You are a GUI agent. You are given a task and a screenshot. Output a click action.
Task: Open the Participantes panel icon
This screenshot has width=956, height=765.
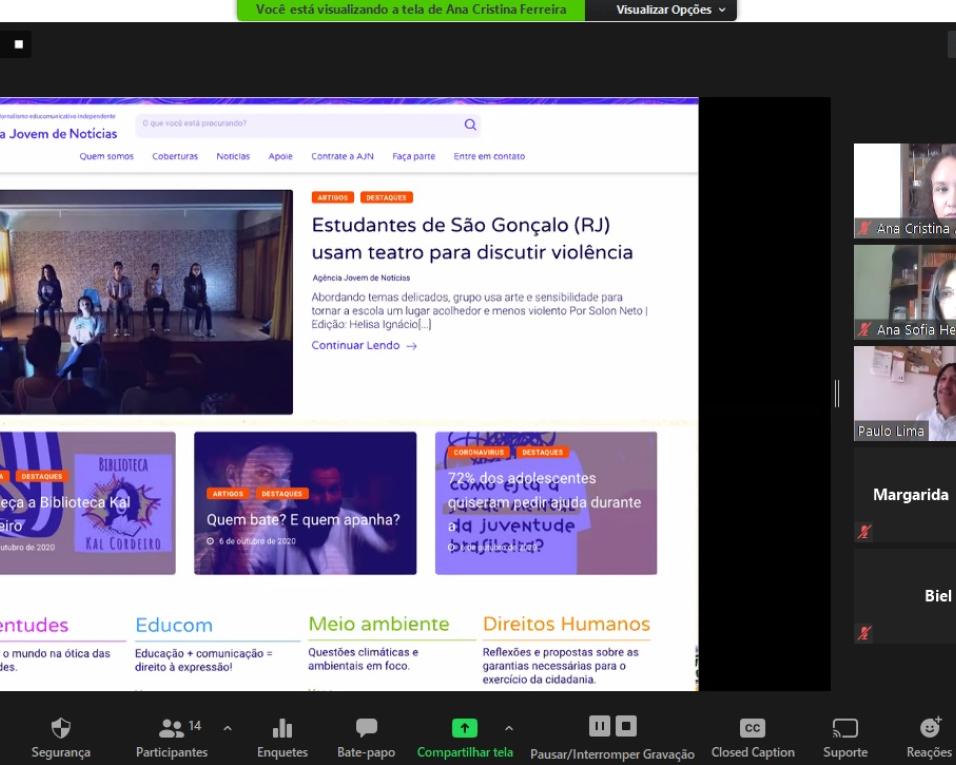(x=171, y=727)
